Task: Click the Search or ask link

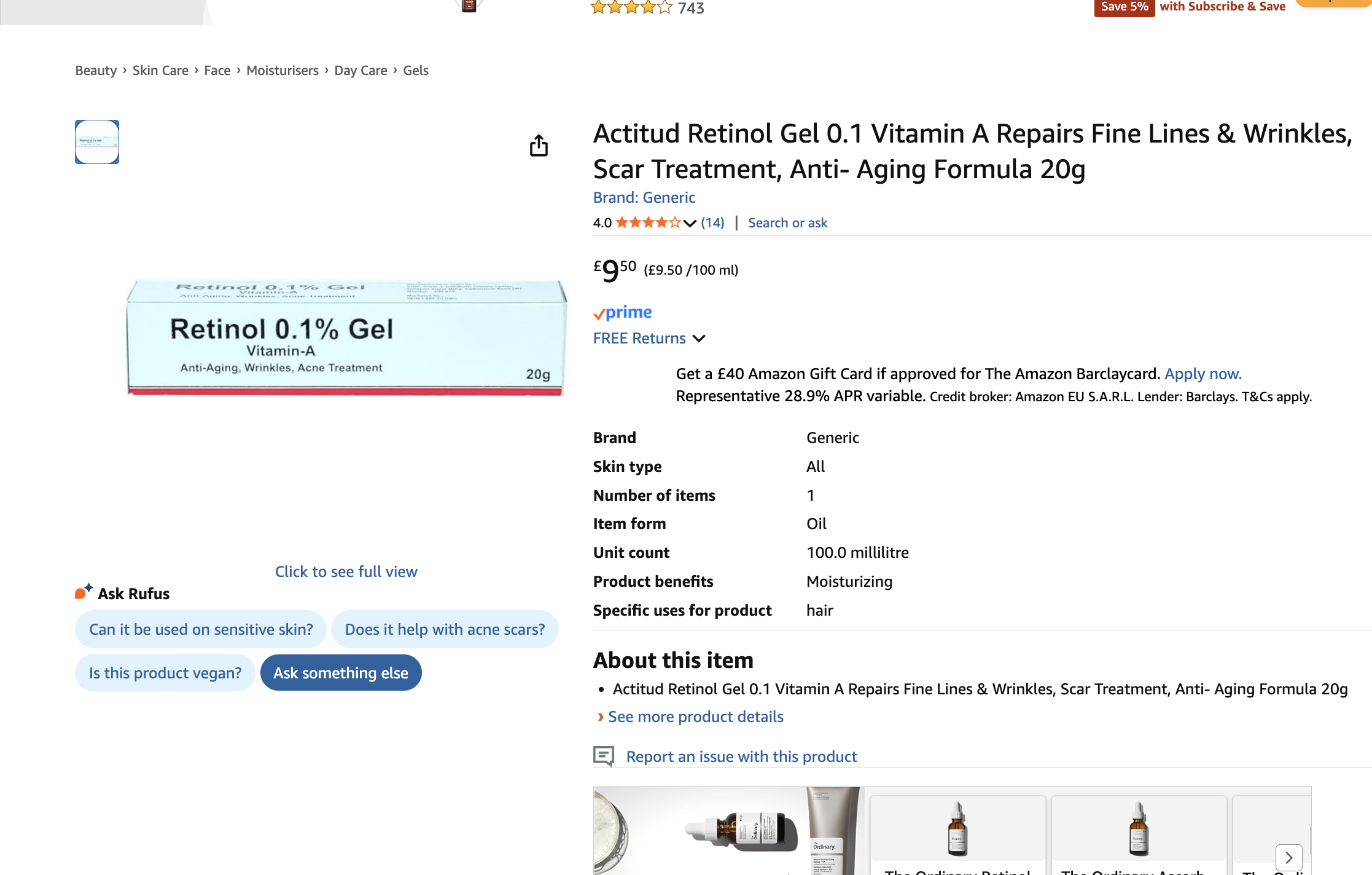Action: [787, 222]
